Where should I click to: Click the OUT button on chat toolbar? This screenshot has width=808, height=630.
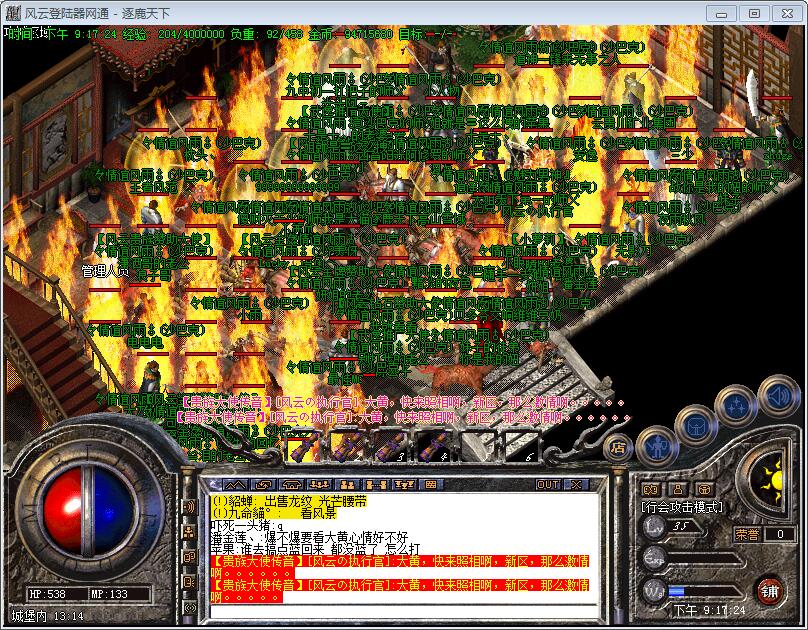(548, 484)
